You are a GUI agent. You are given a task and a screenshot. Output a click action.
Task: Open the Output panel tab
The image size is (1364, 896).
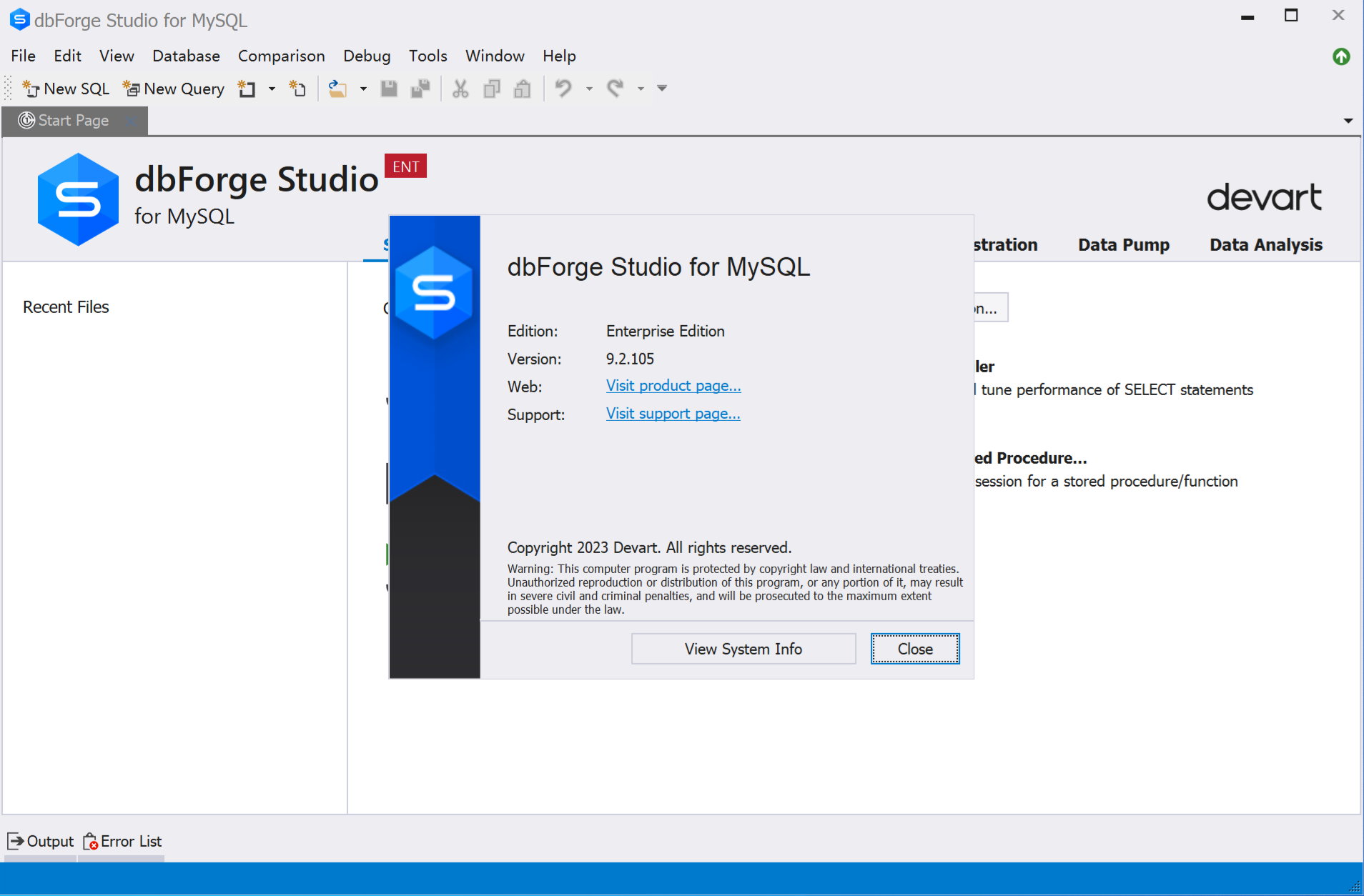40,841
